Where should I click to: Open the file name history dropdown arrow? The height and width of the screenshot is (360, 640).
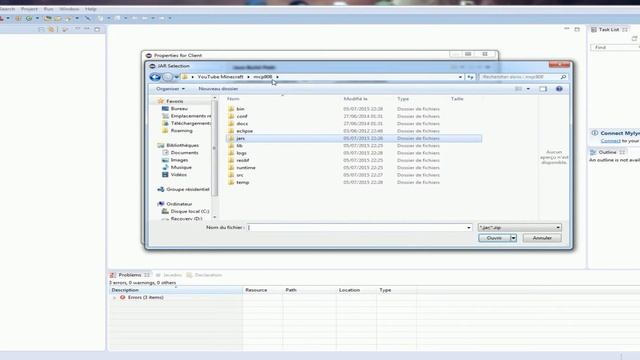[x=469, y=227]
